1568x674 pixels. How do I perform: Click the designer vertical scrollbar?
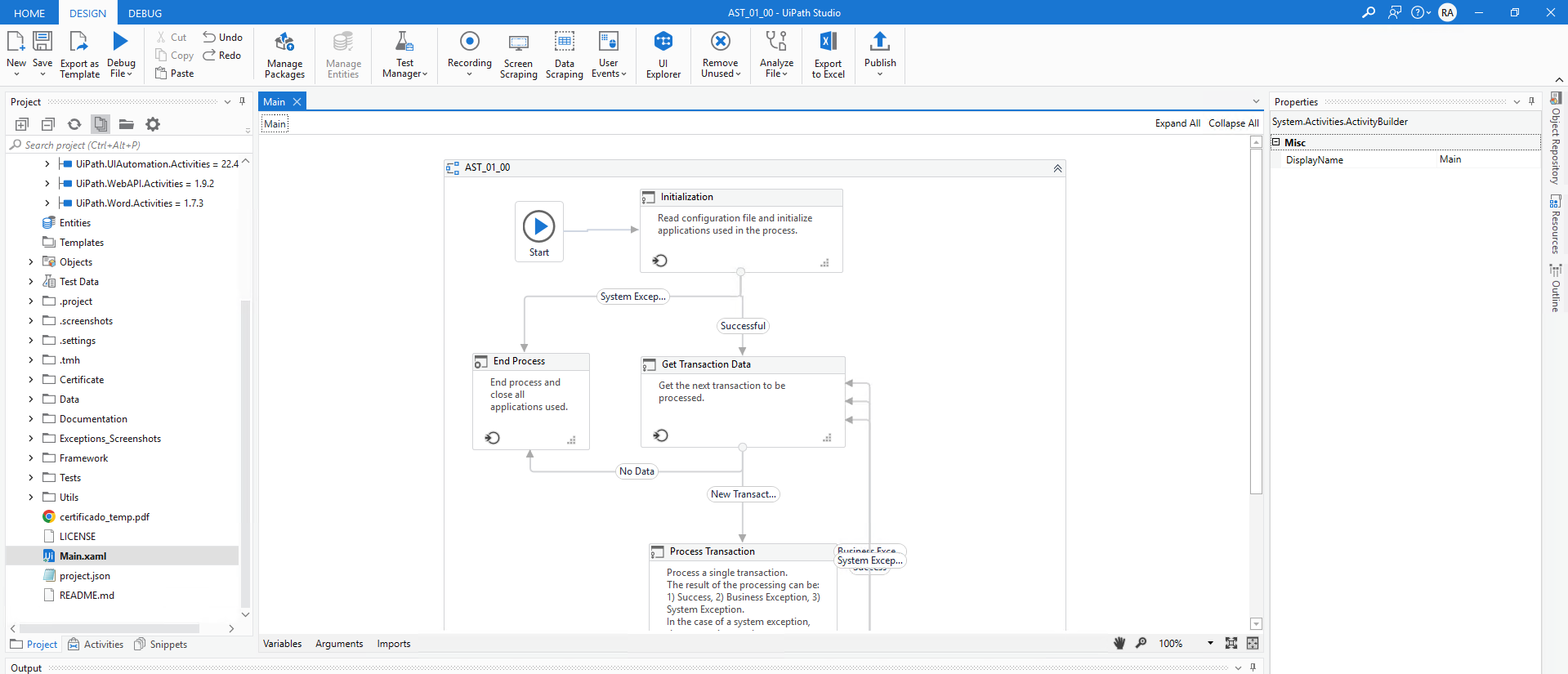tap(1257, 323)
